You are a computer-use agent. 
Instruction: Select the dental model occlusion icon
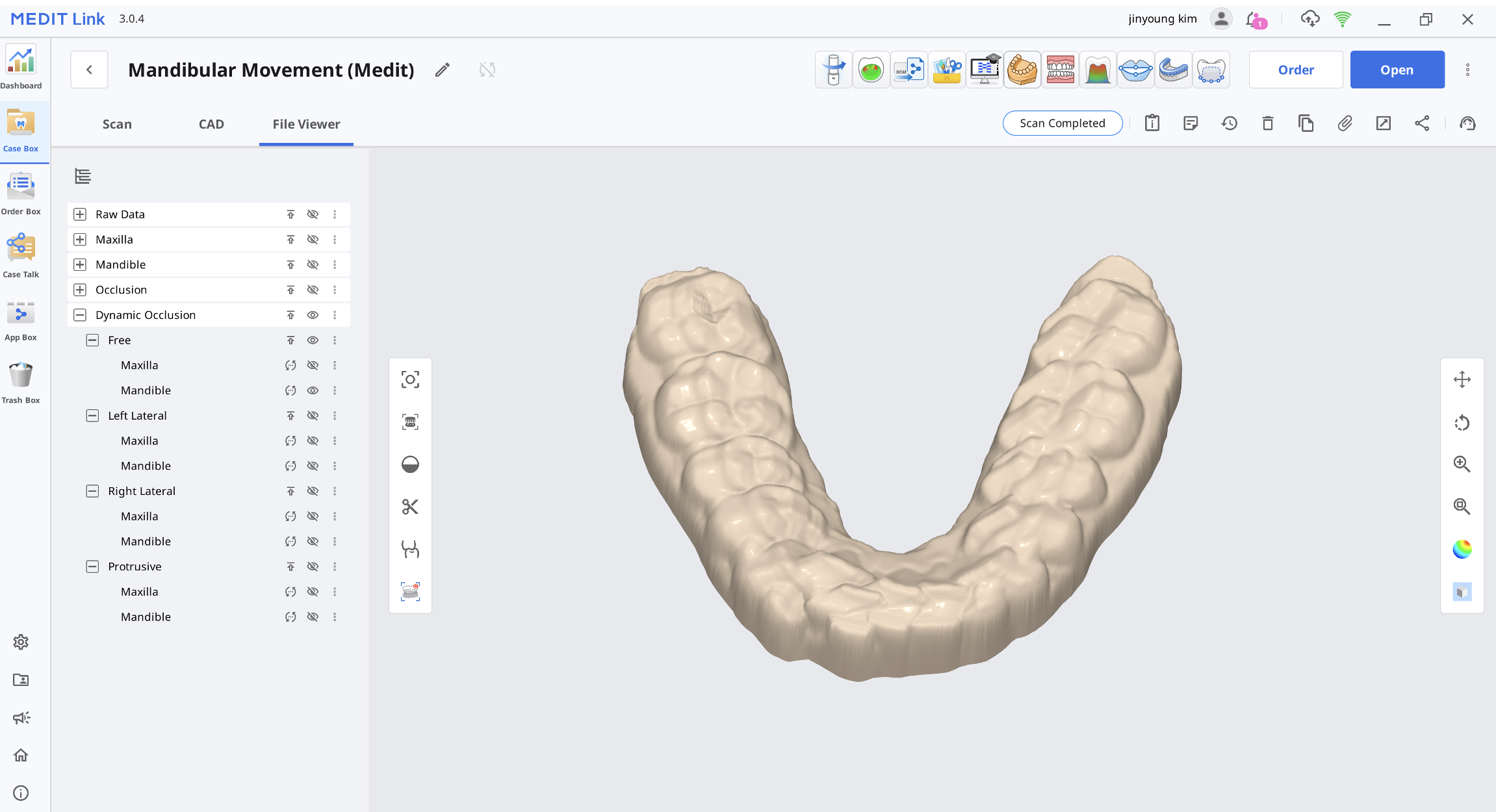coord(1060,69)
